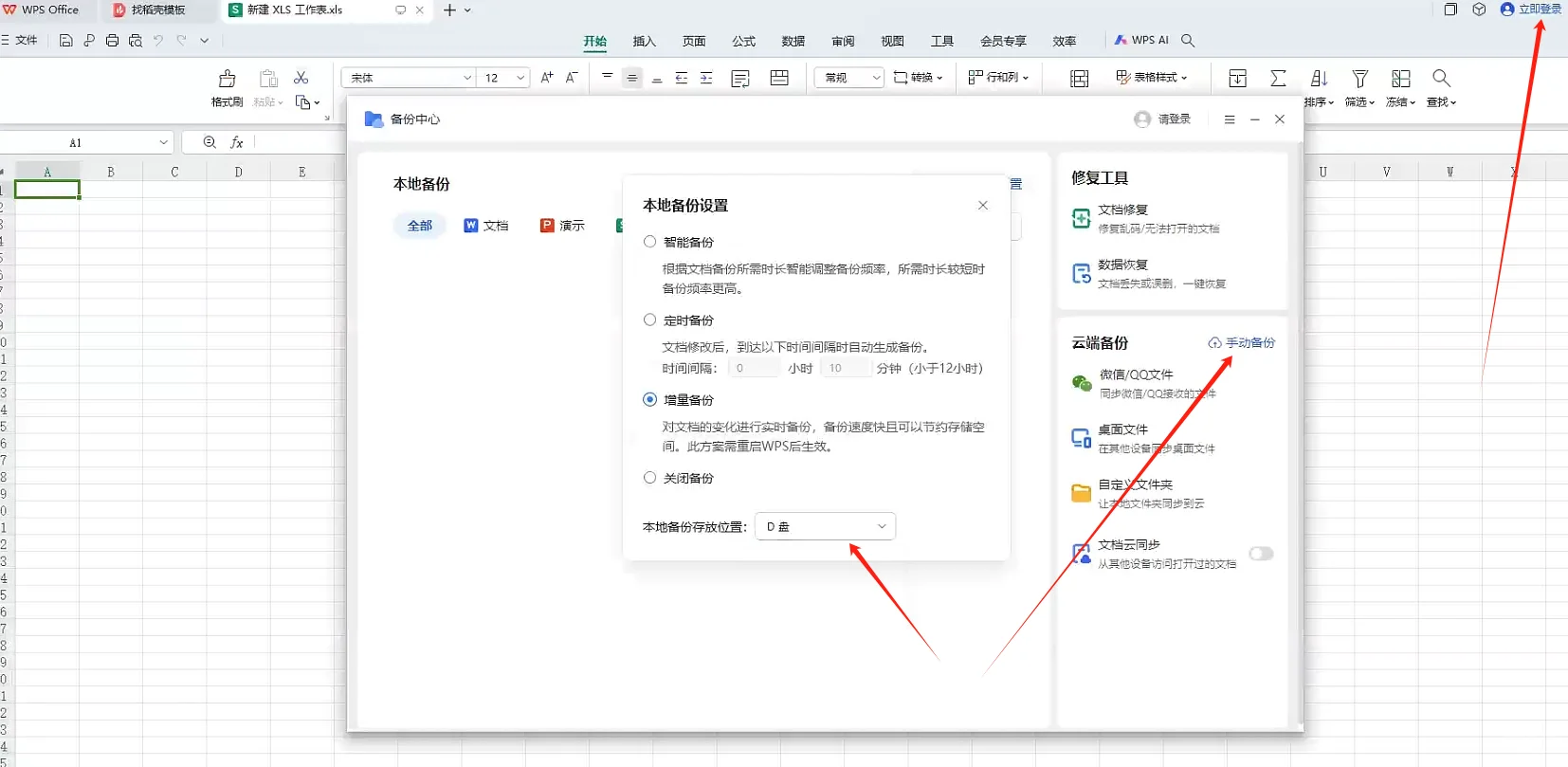The height and width of the screenshot is (767, 1568).
Task: Click 请登录 in the Backup Center header
Action: pyautogui.click(x=1162, y=119)
